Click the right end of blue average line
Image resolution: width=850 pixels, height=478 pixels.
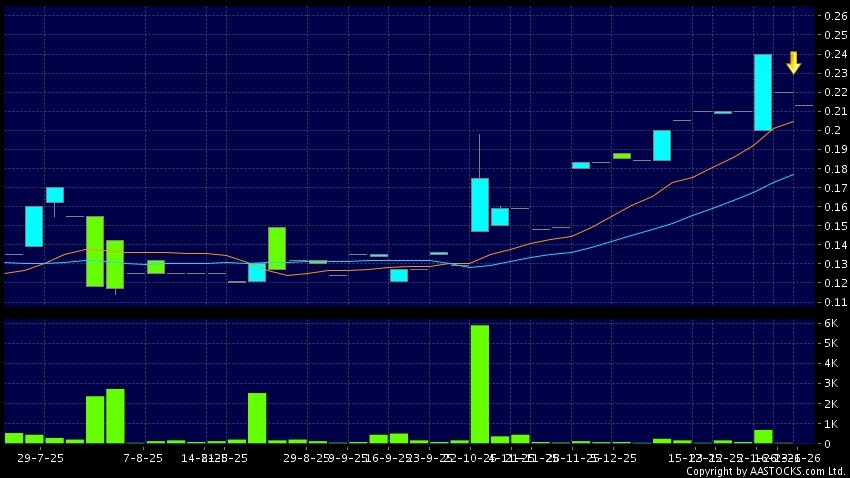794,174
